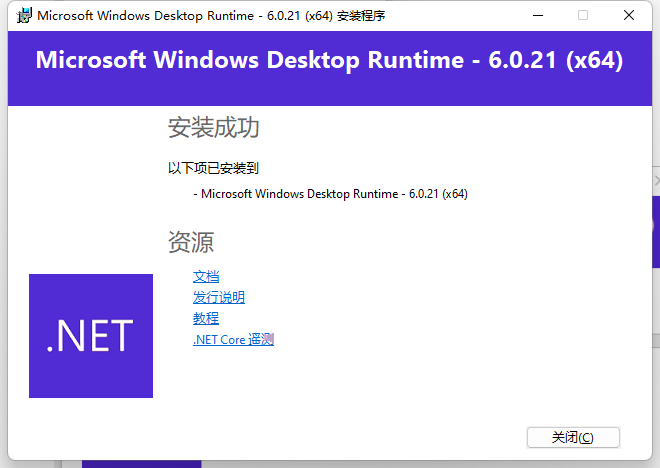Click the 资源 section heading

coord(191,242)
